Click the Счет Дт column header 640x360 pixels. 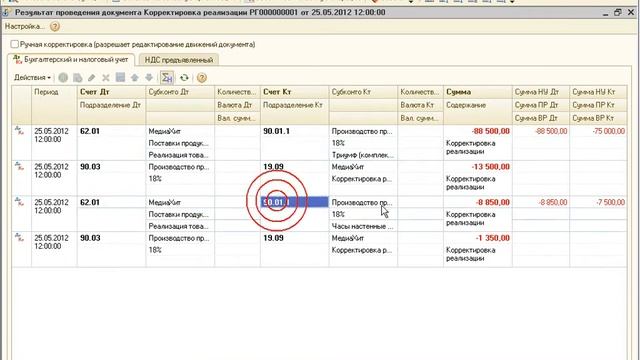coord(111,92)
